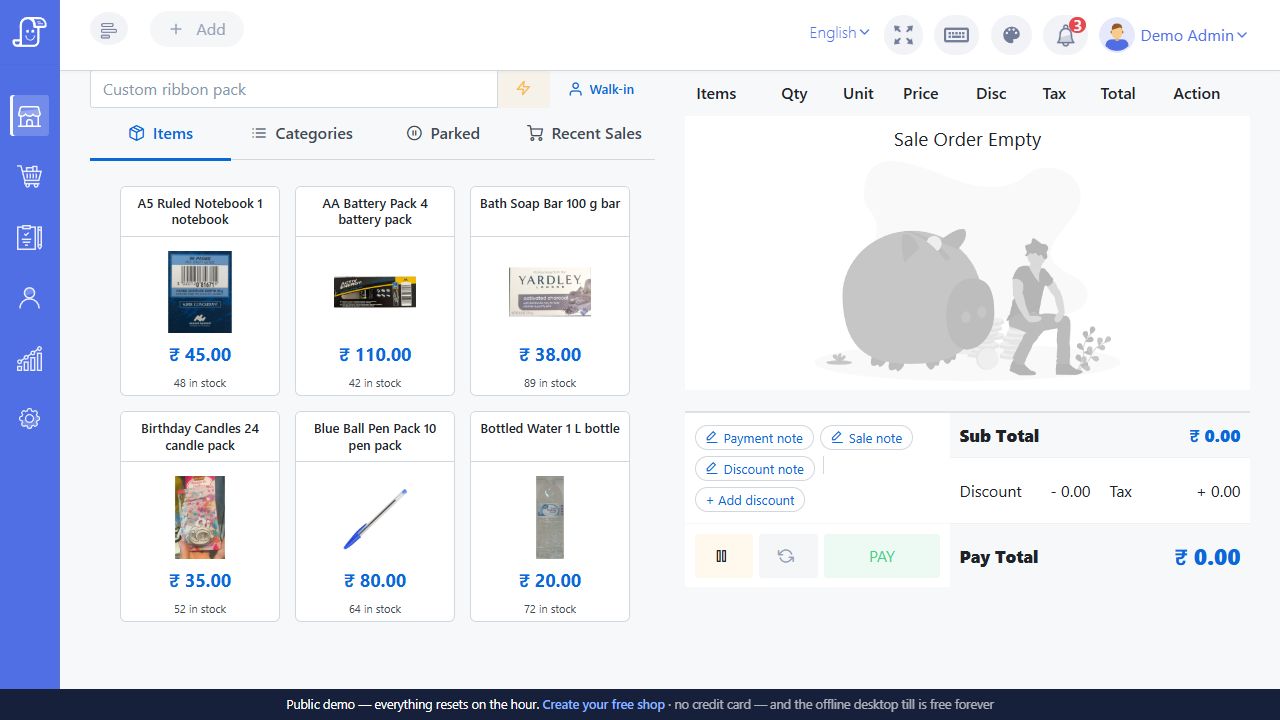
Task: Enter fullscreen mode with the expand icon
Action: coord(903,35)
